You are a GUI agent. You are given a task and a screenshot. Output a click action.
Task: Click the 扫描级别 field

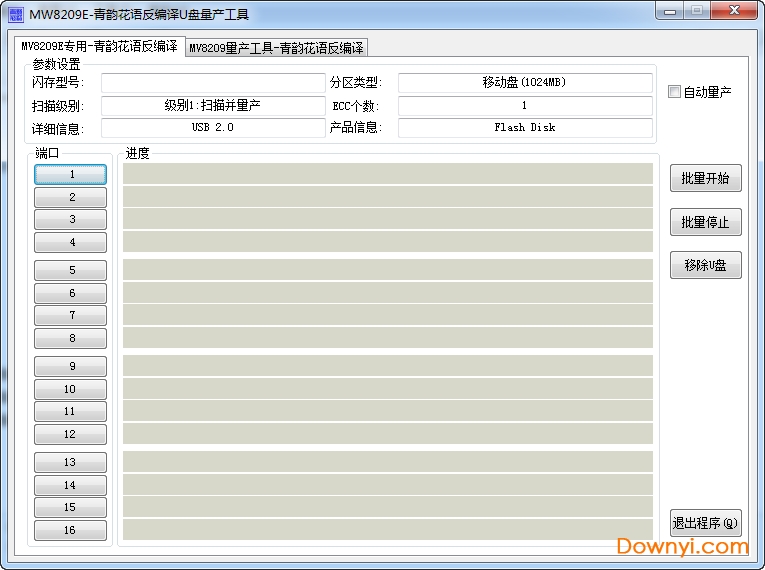click(213, 105)
